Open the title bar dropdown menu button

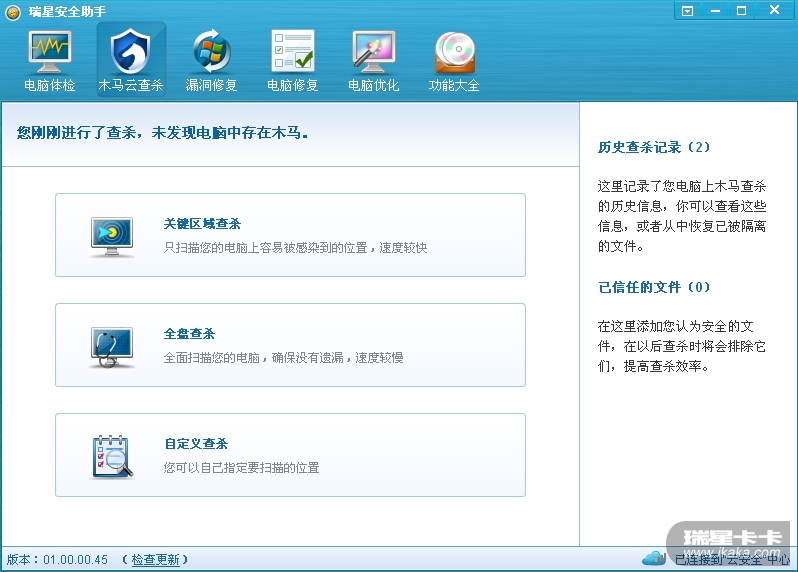(x=688, y=11)
